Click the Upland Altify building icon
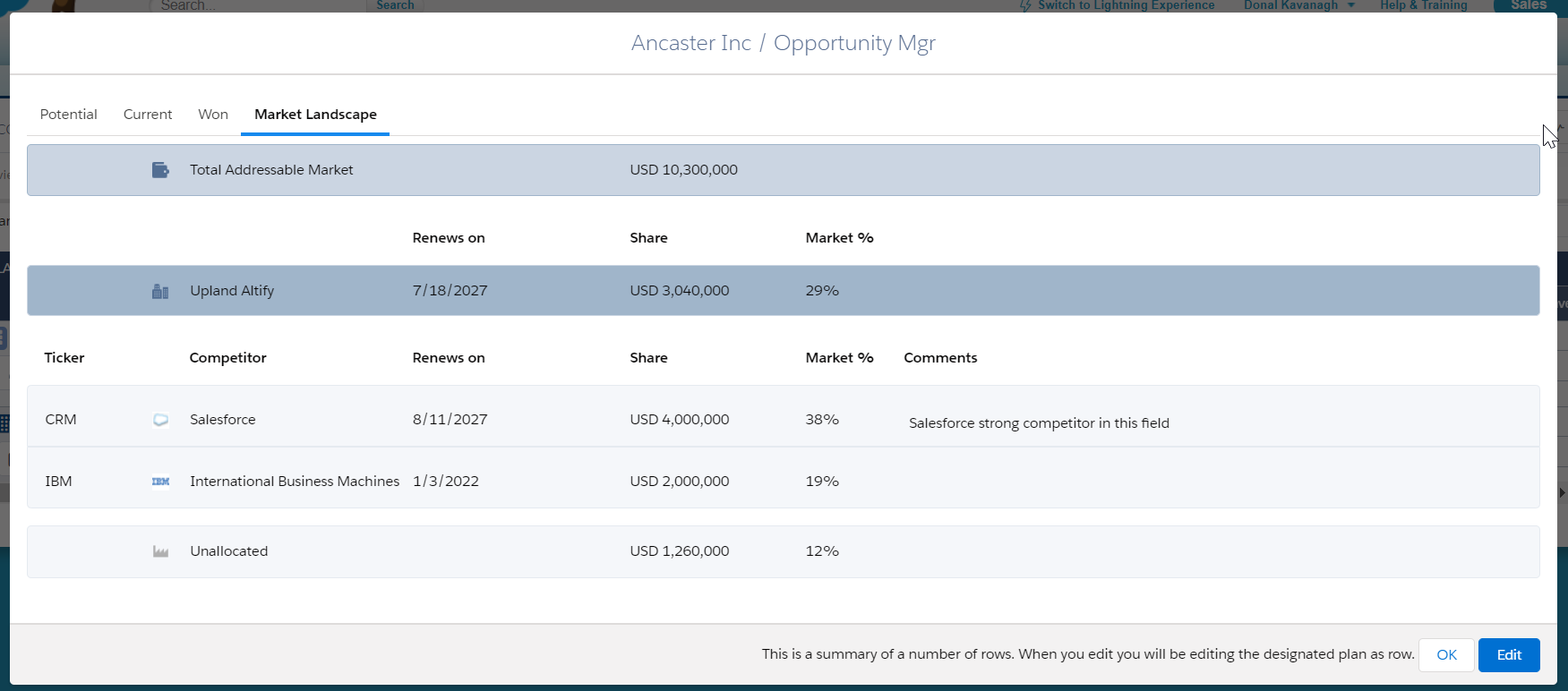The width and height of the screenshot is (1568, 691). [160, 291]
